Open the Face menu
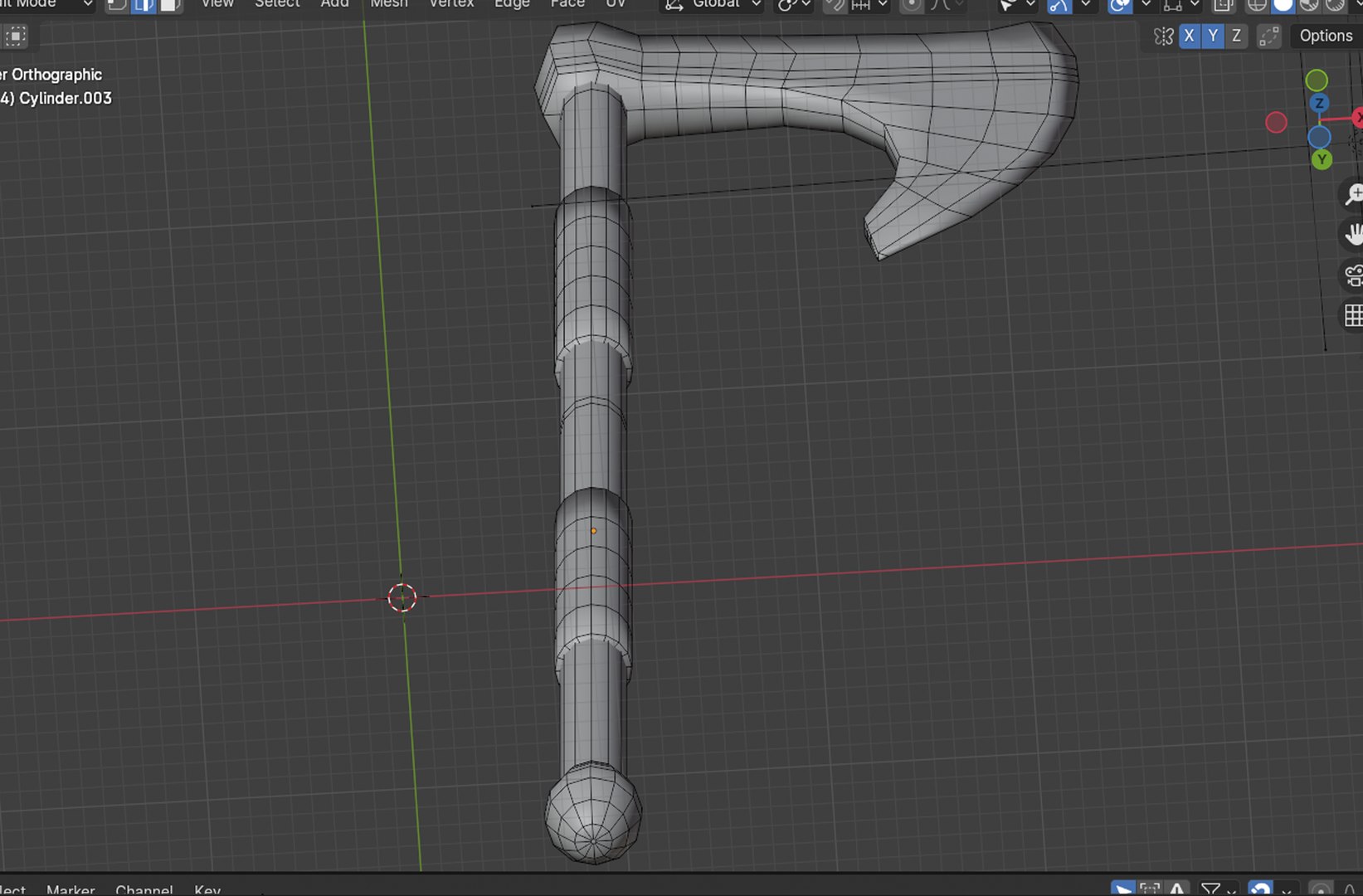This screenshot has height=896, width=1363. [x=567, y=4]
